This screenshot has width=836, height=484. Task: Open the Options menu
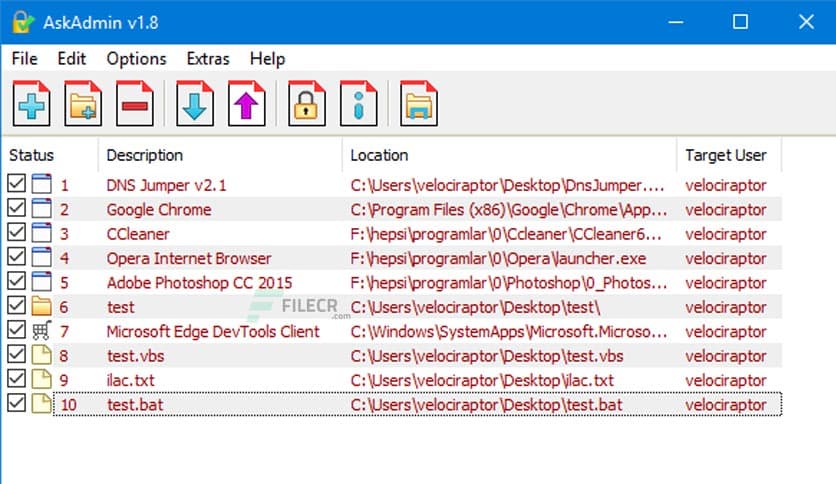tap(136, 59)
